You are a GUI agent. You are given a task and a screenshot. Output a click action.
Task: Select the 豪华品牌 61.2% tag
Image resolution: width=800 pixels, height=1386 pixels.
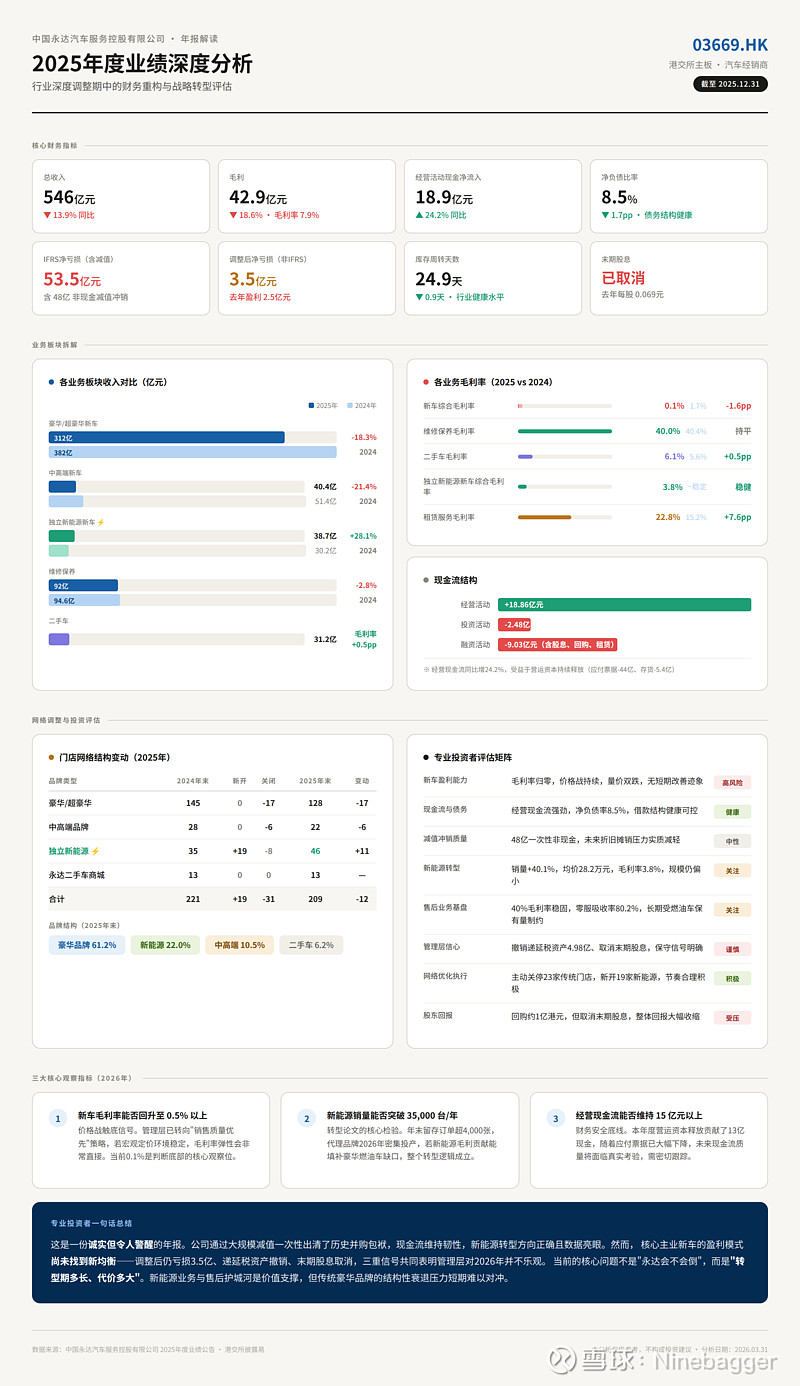(x=87, y=945)
